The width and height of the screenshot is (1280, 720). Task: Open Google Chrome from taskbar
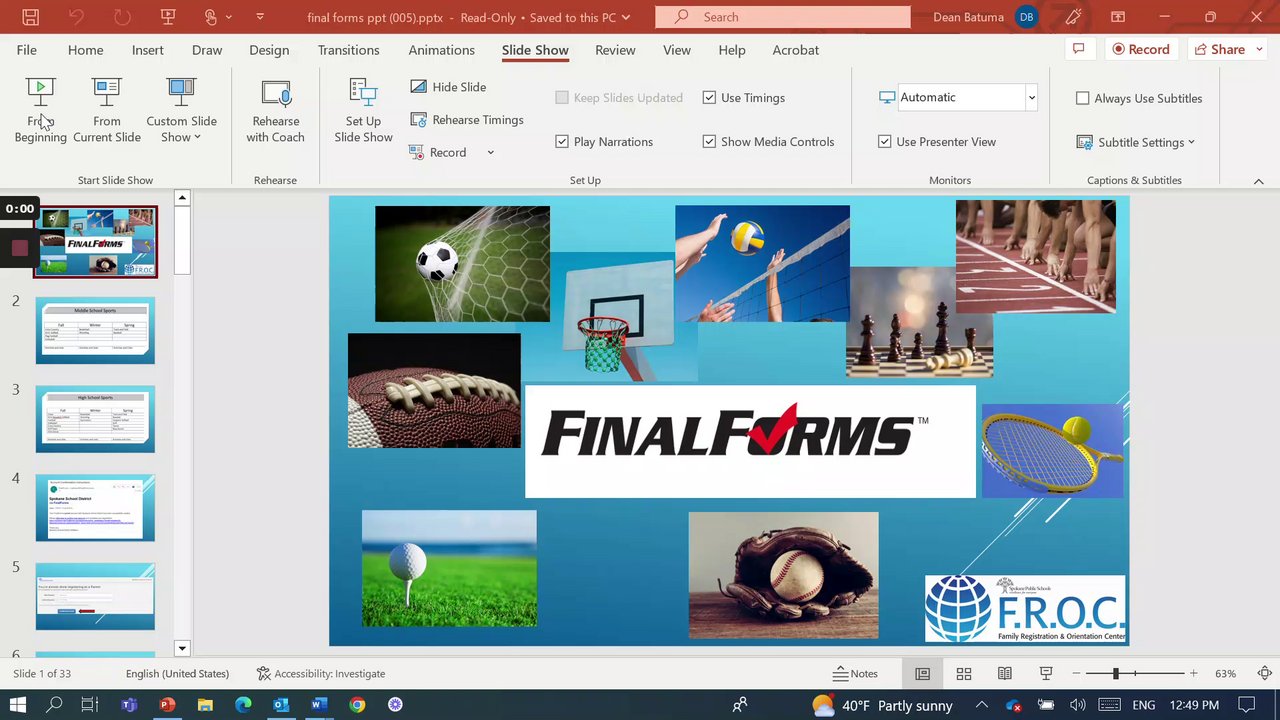[x=357, y=705]
